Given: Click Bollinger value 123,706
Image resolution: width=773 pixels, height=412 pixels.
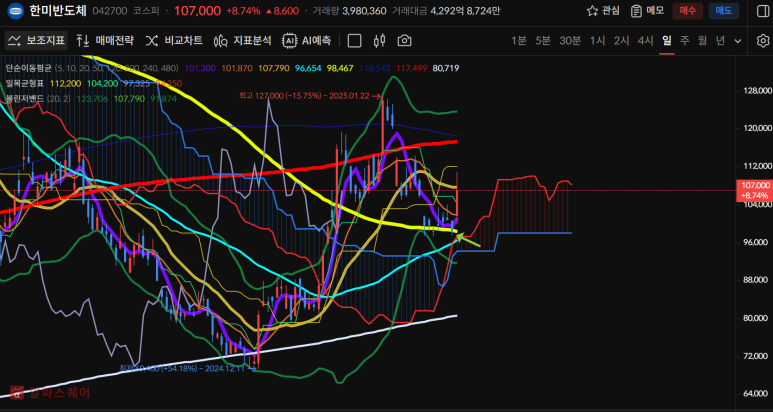Looking at the screenshot, I should (94, 98).
